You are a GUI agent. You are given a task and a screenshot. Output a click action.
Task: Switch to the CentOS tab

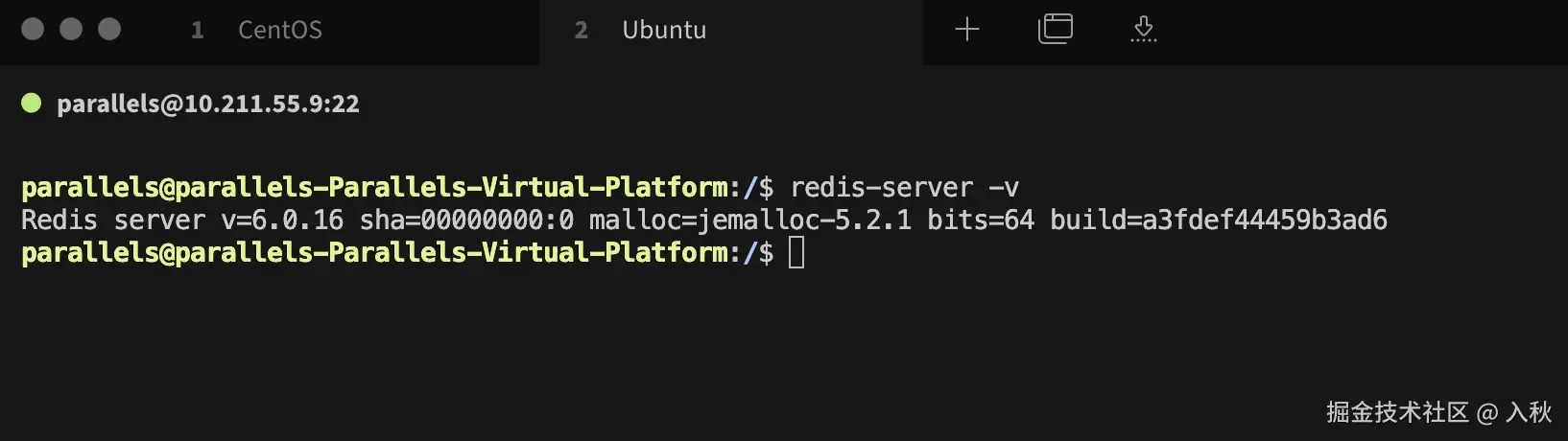pos(279,31)
